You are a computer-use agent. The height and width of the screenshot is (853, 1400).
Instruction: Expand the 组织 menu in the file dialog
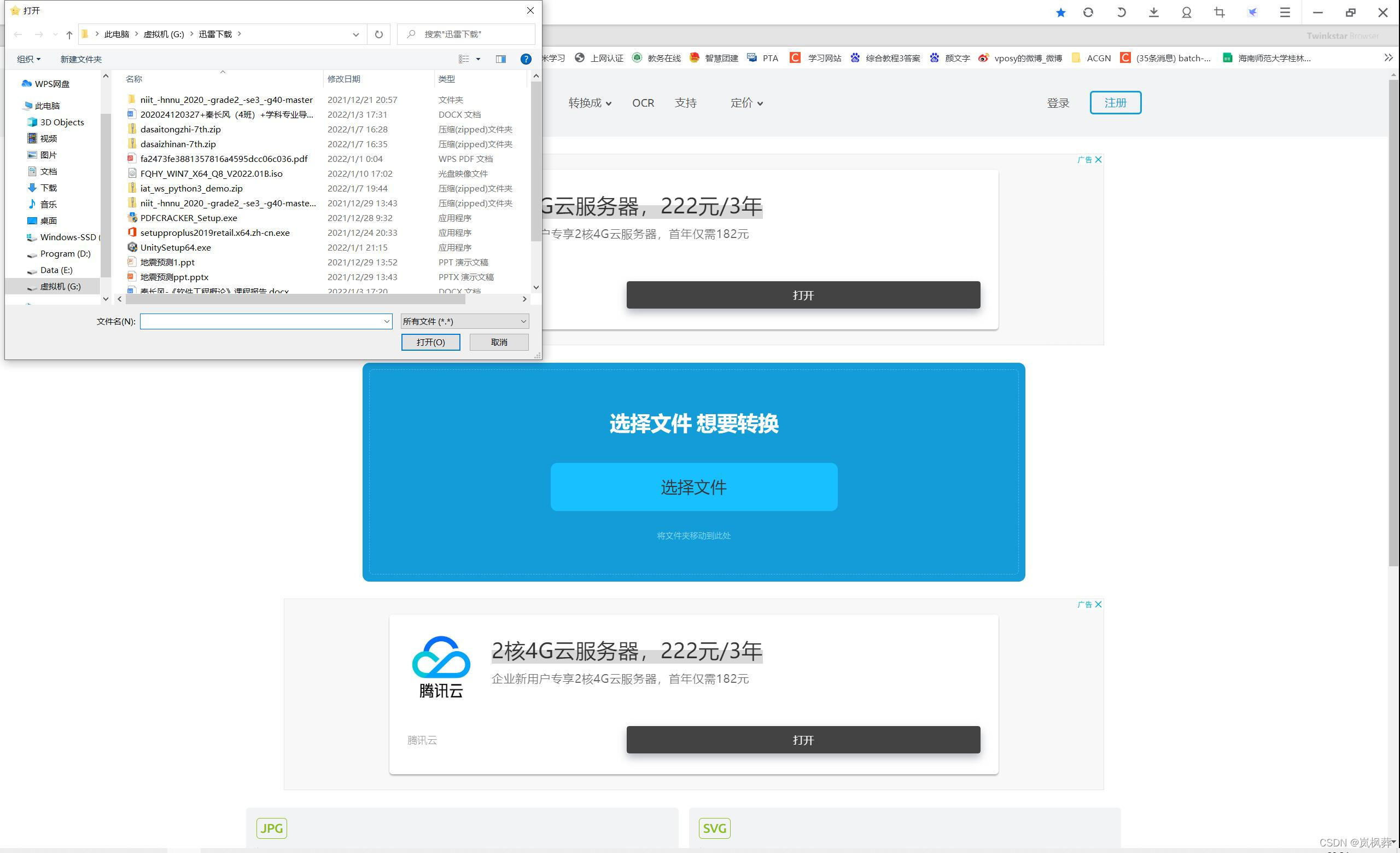[x=28, y=59]
